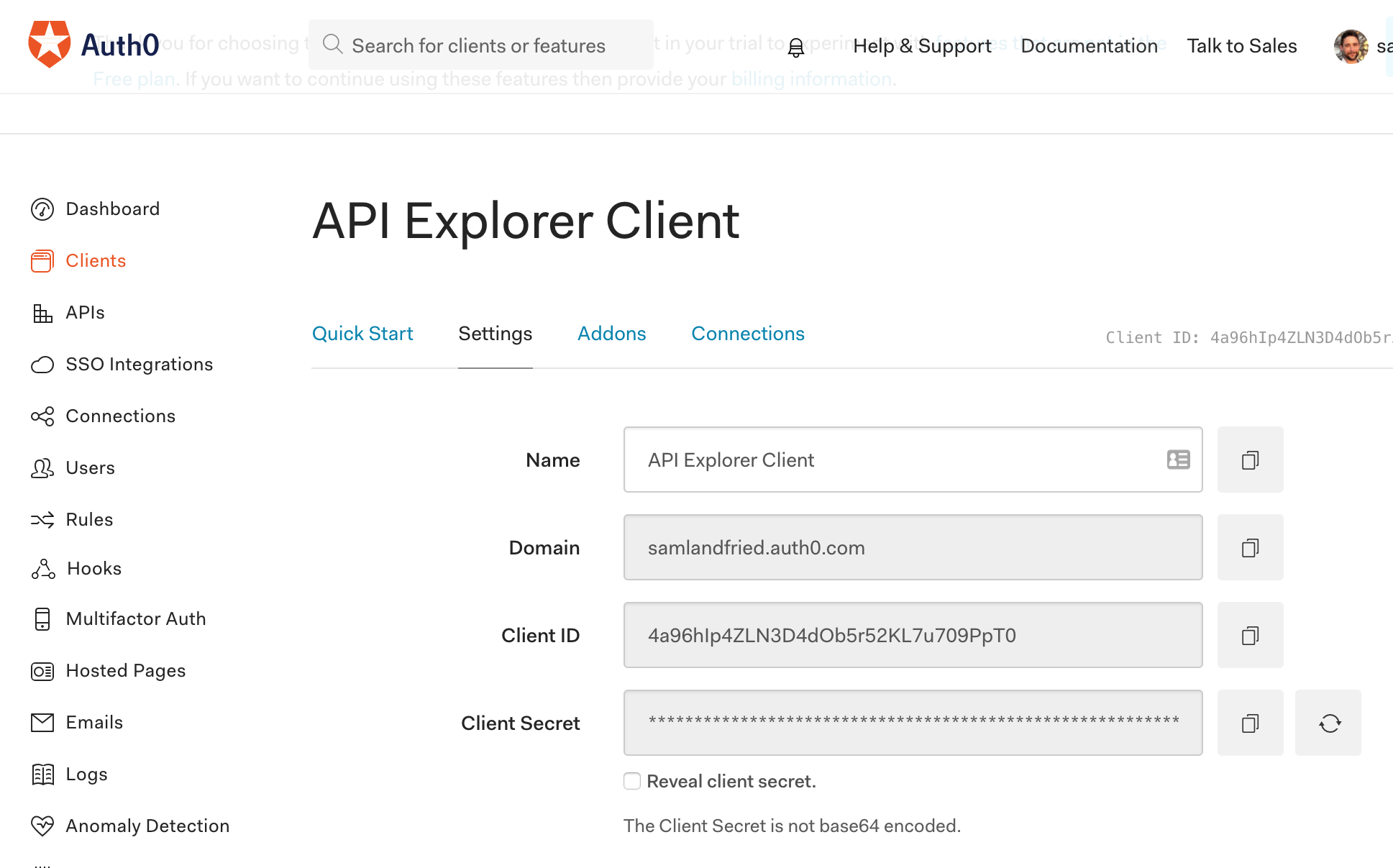
Task: Open the APIs sidebar section
Action: coord(85,313)
